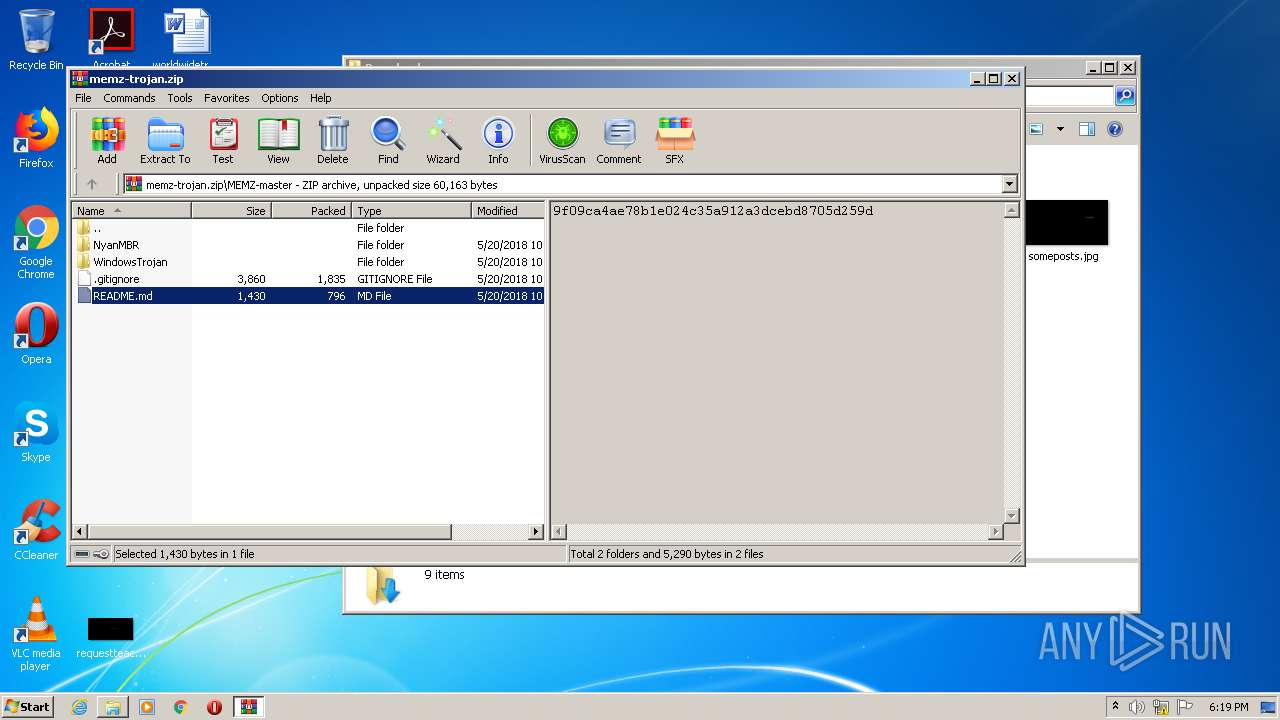Show hidden tray icons arrow

1115,707
